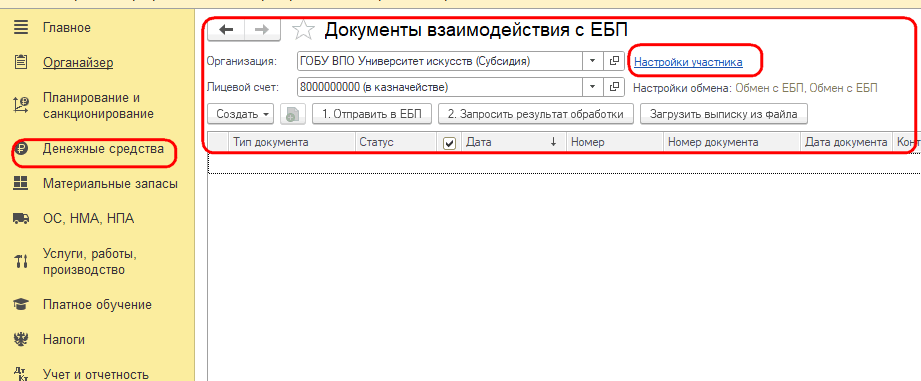Click 2. Запросить результат обработки button

[x=536, y=114]
